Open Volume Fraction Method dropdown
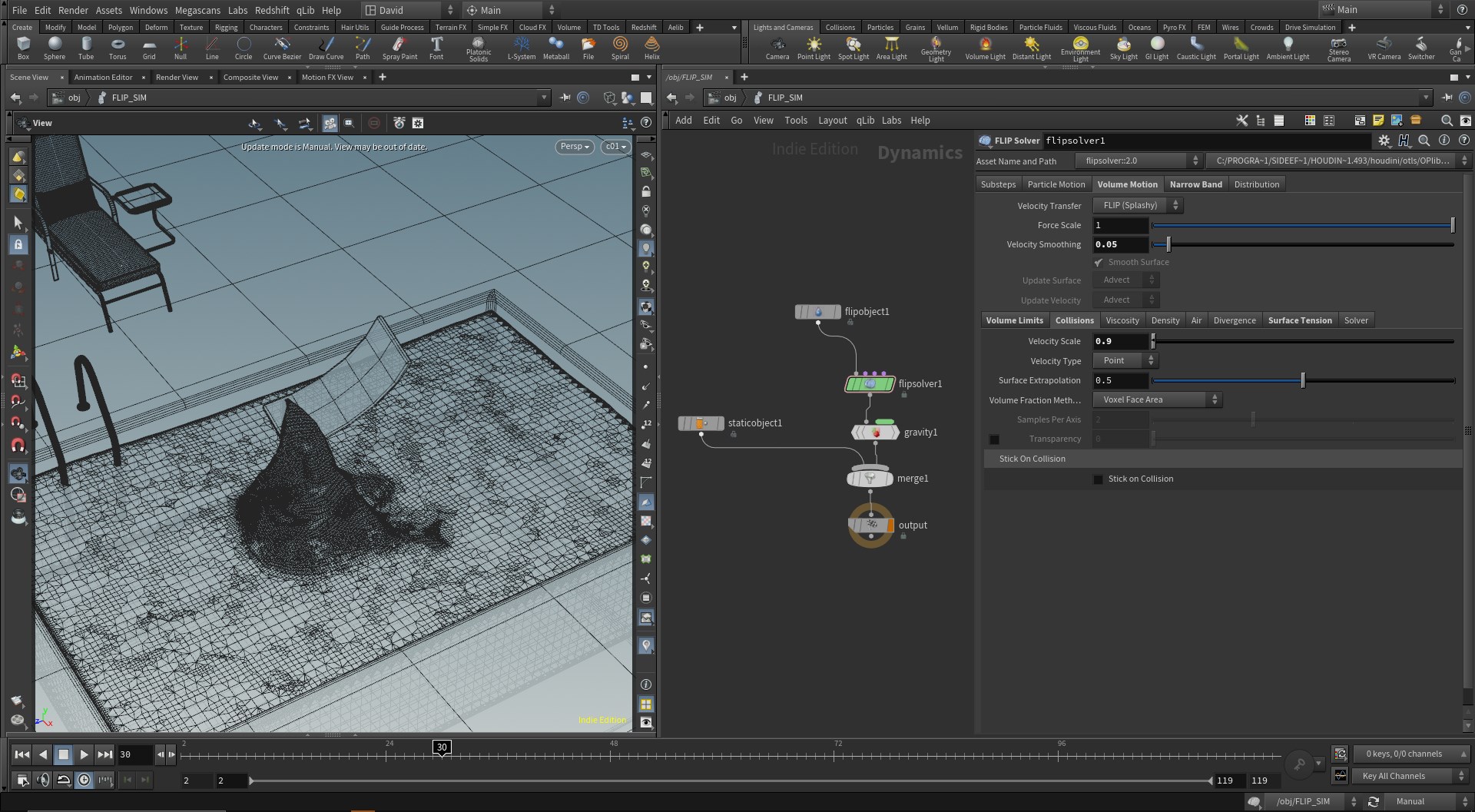Image resolution: width=1475 pixels, height=812 pixels. pyautogui.click(x=1157, y=399)
